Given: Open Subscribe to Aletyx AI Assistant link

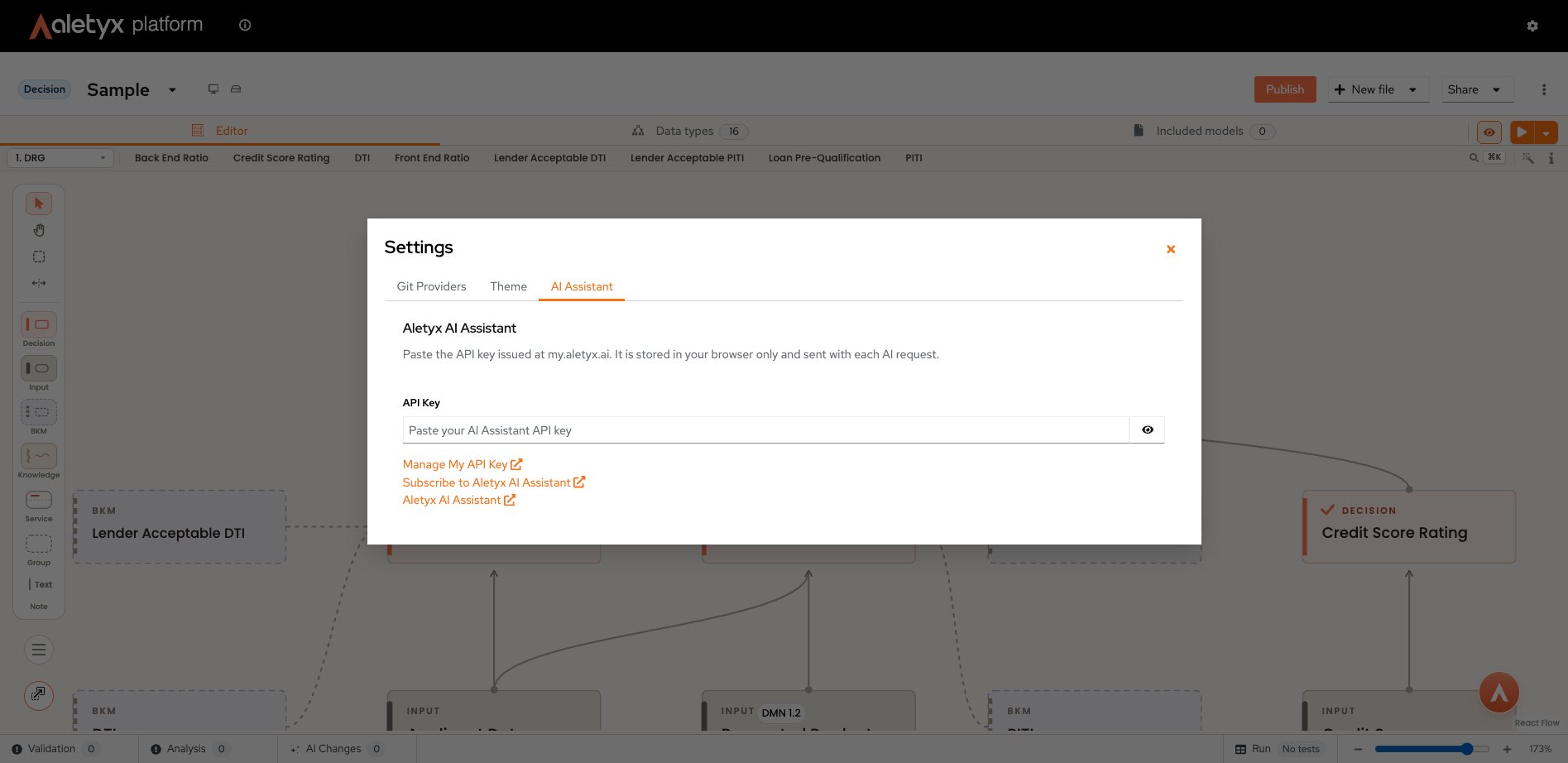Looking at the screenshot, I should [x=494, y=482].
